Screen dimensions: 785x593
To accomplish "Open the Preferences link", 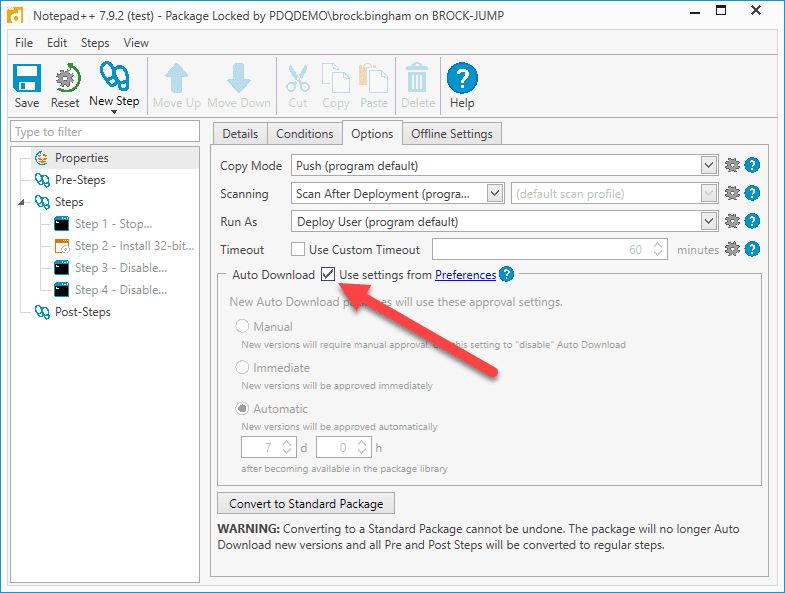I will tap(466, 275).
